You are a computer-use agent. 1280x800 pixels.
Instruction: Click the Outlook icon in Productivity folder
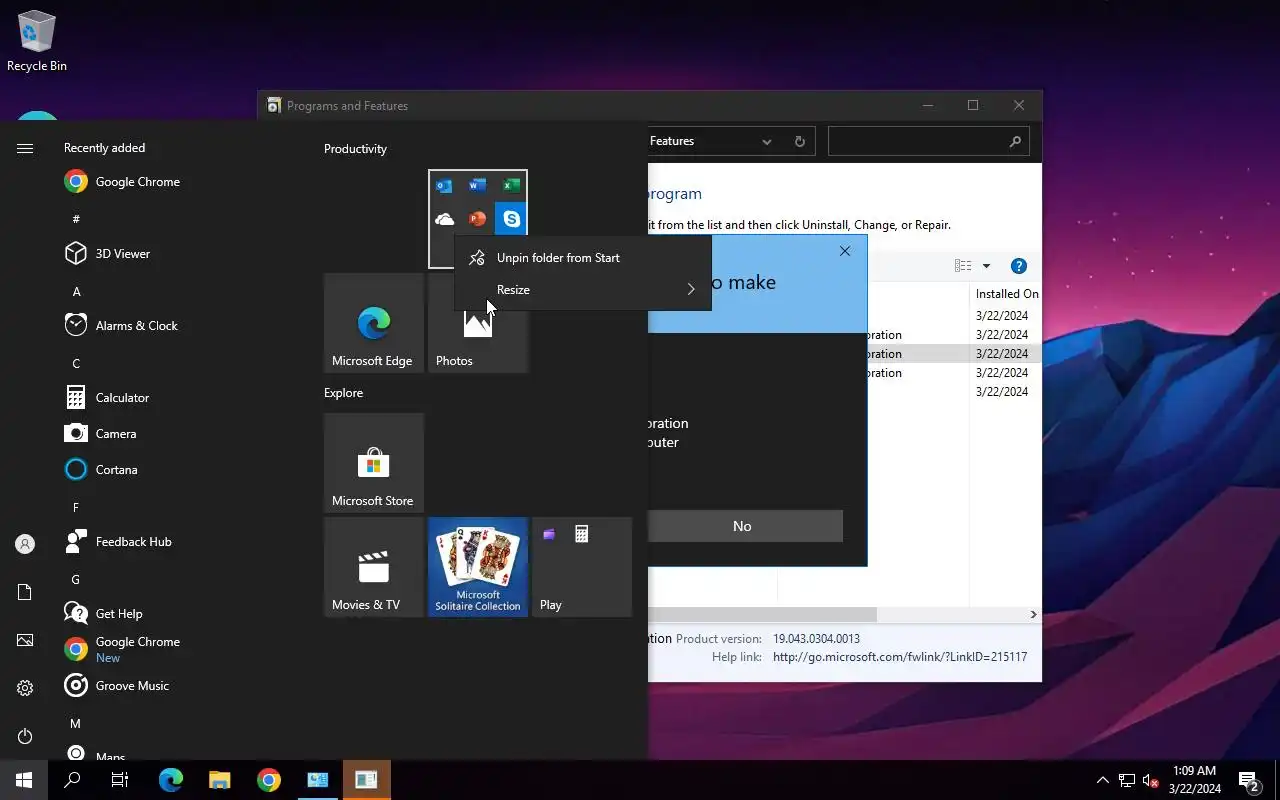444,186
